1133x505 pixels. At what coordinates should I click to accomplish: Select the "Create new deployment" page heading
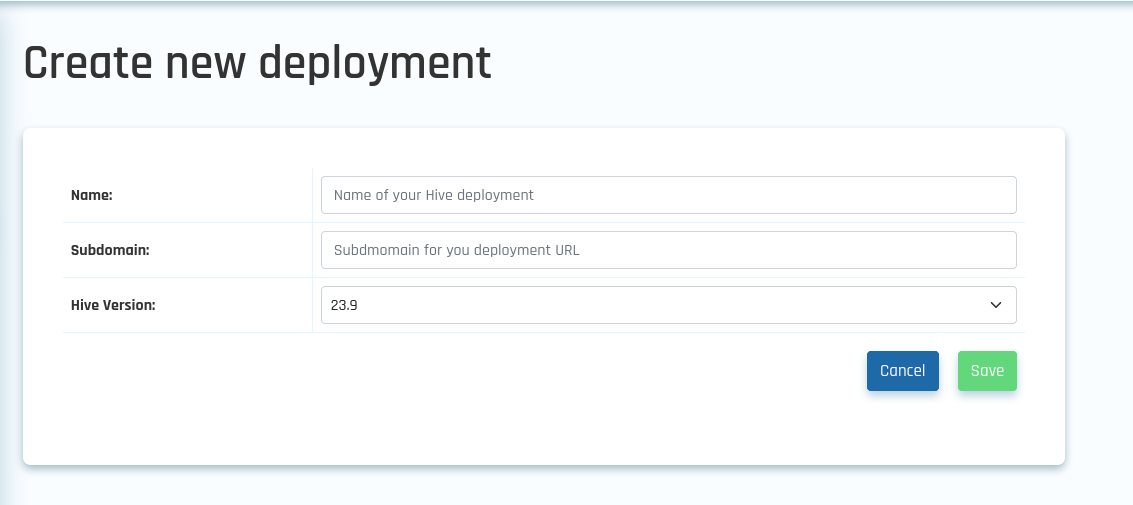(257, 63)
